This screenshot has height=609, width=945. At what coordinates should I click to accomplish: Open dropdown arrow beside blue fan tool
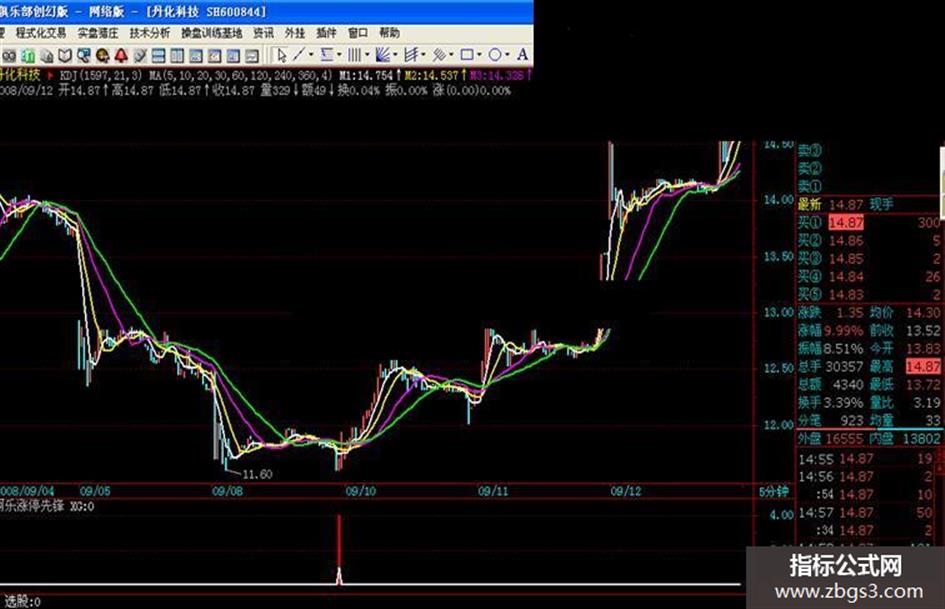point(395,55)
